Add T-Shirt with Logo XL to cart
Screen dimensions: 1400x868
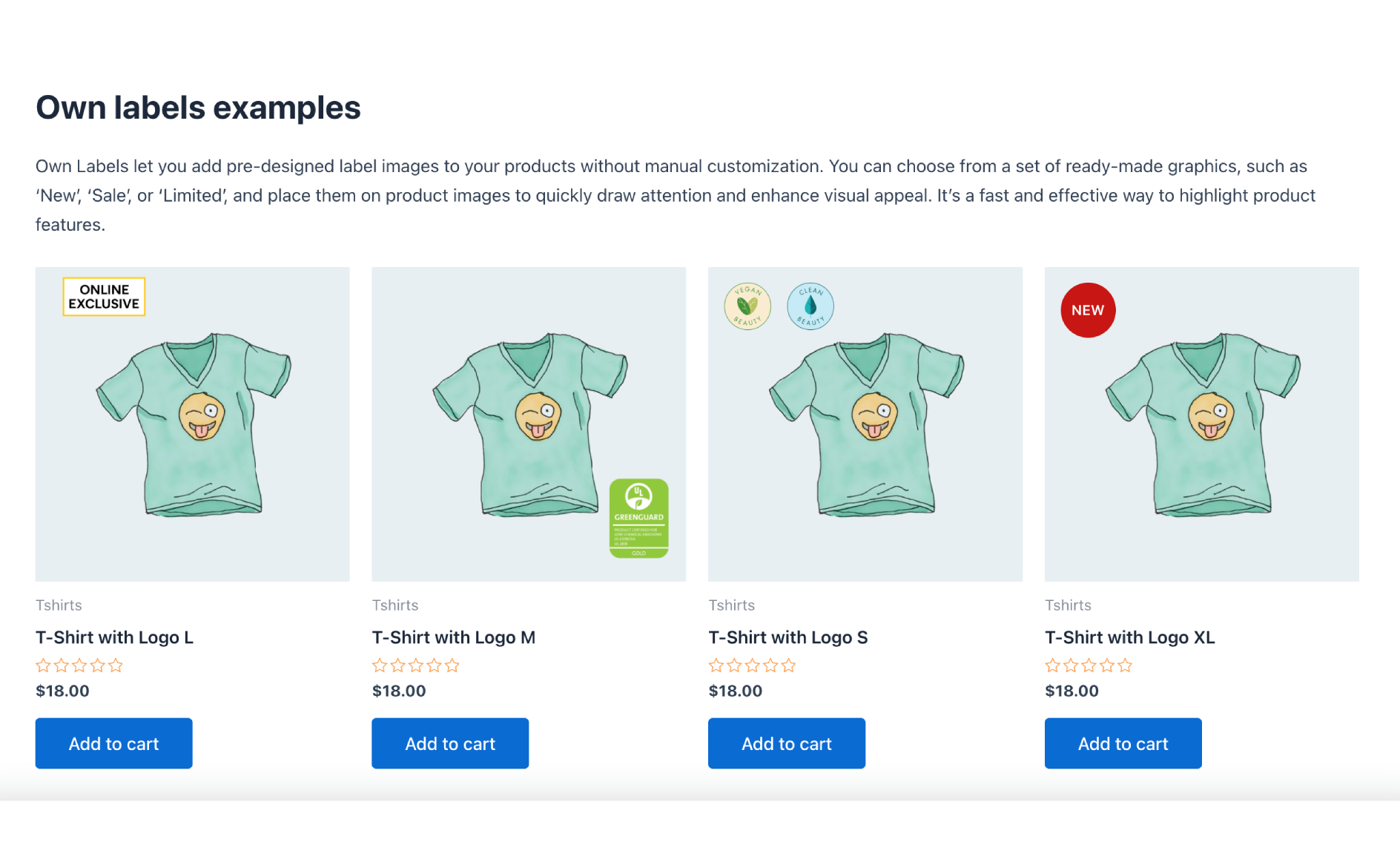coord(1123,743)
